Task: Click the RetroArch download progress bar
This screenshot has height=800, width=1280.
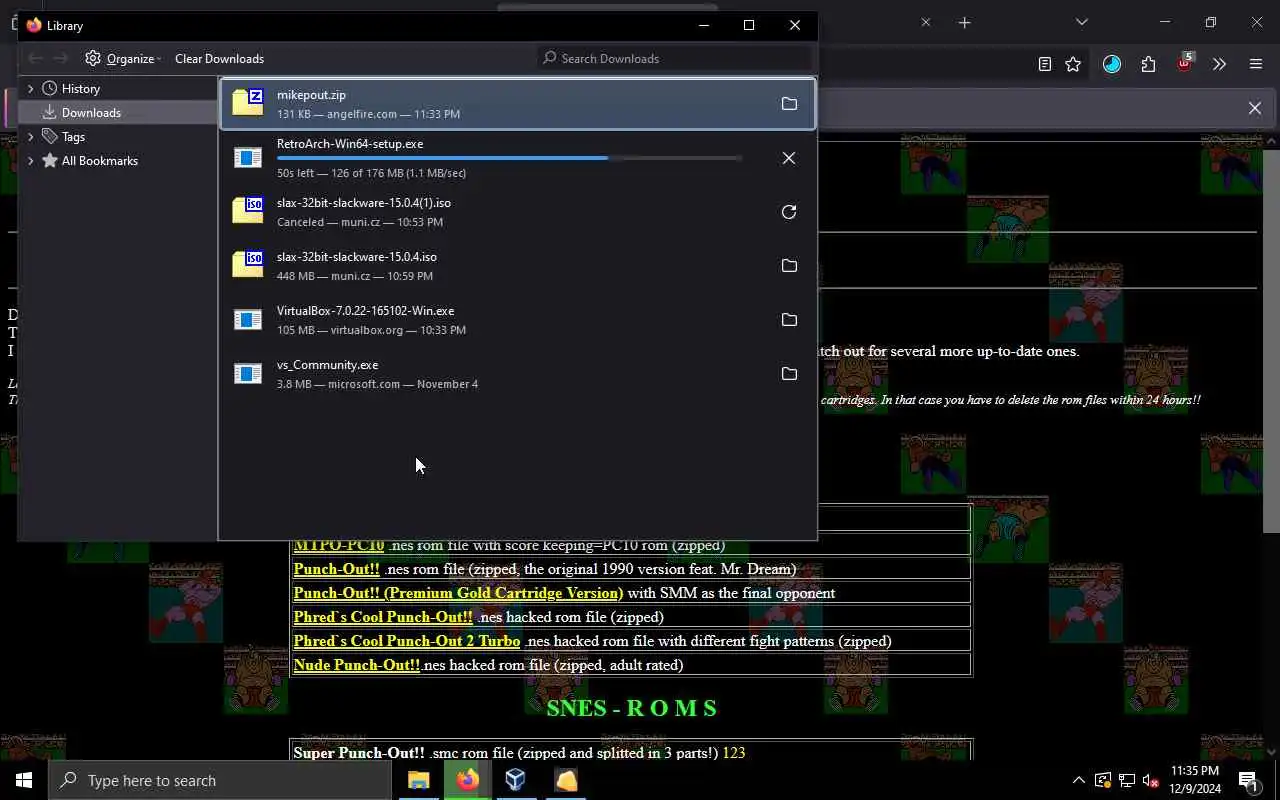Action: tap(509, 158)
